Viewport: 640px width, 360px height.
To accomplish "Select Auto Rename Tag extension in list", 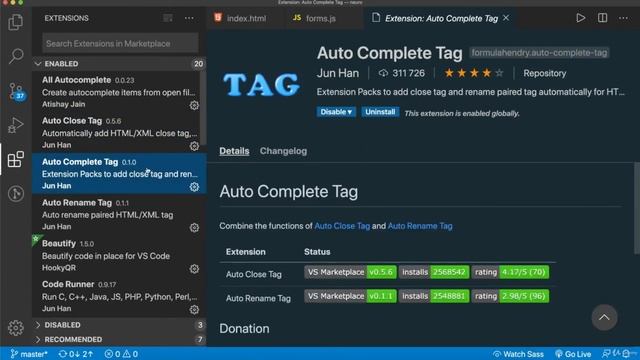I will pyautogui.click(x=118, y=214).
